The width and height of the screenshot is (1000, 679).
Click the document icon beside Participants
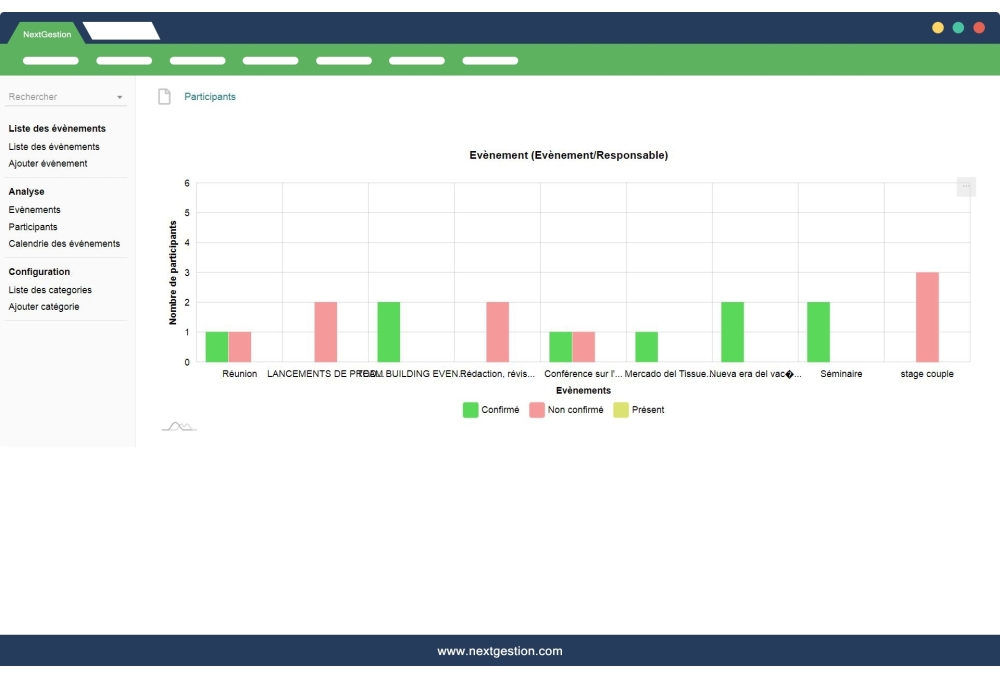tap(164, 97)
